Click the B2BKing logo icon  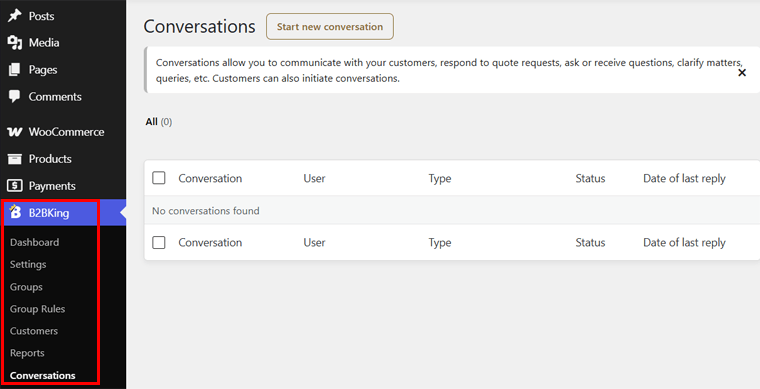[15, 212]
